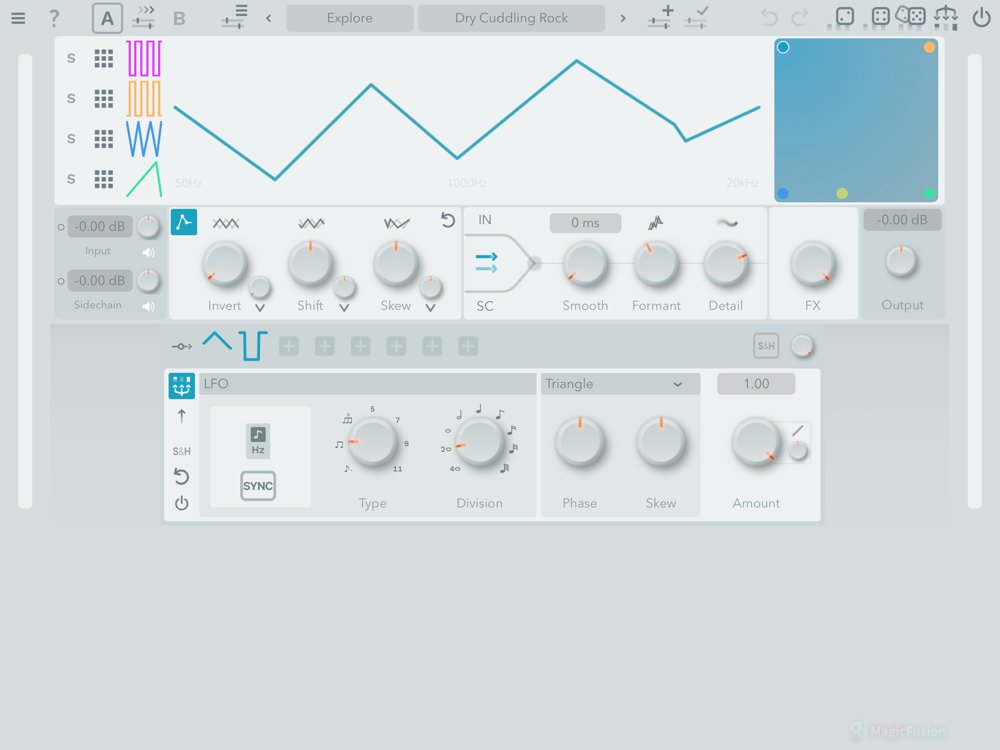Add modulator in first plus slot
The width and height of the screenshot is (1000, 750).
pyautogui.click(x=289, y=346)
